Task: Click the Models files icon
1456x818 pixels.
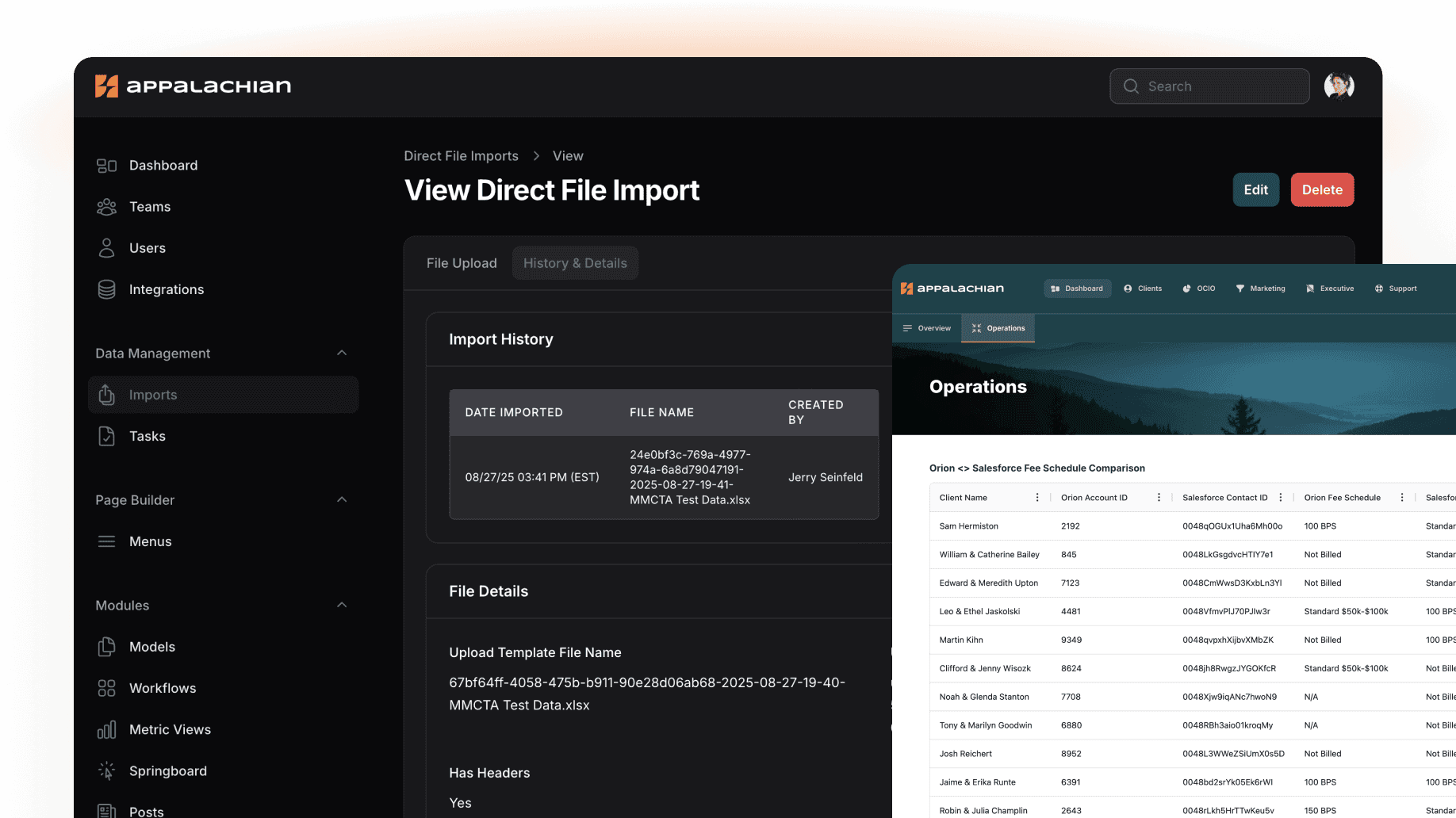Action: [x=106, y=647]
